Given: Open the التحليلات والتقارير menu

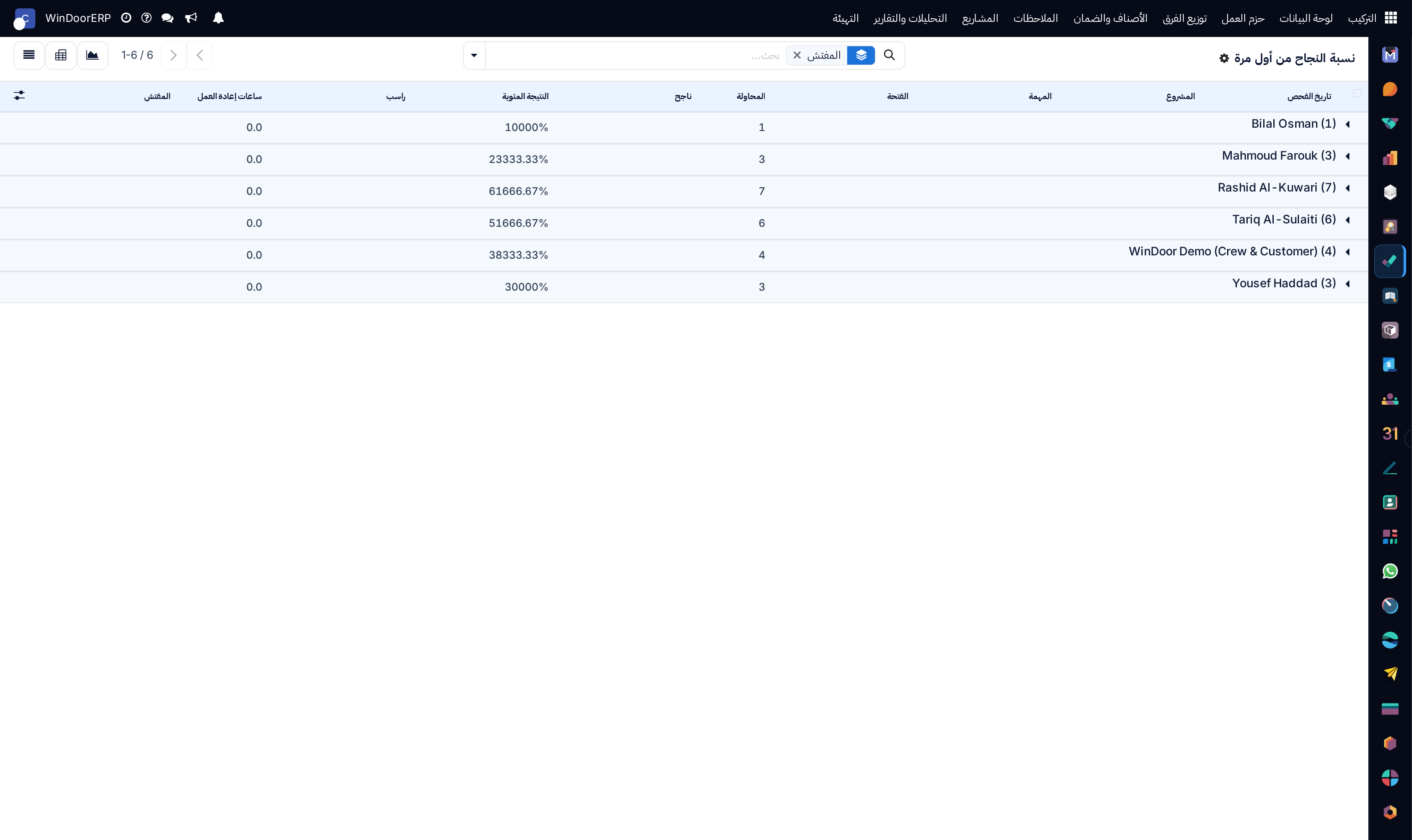Looking at the screenshot, I should (910, 18).
